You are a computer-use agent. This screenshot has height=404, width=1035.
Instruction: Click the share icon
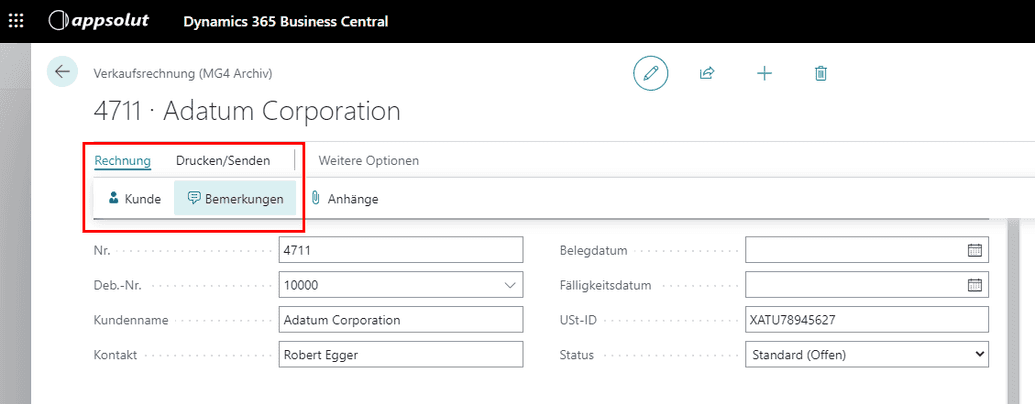click(x=707, y=73)
